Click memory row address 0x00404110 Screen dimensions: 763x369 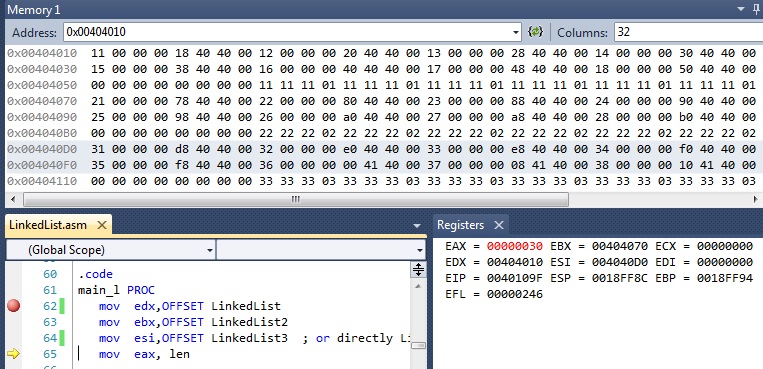pyautogui.click(x=42, y=182)
